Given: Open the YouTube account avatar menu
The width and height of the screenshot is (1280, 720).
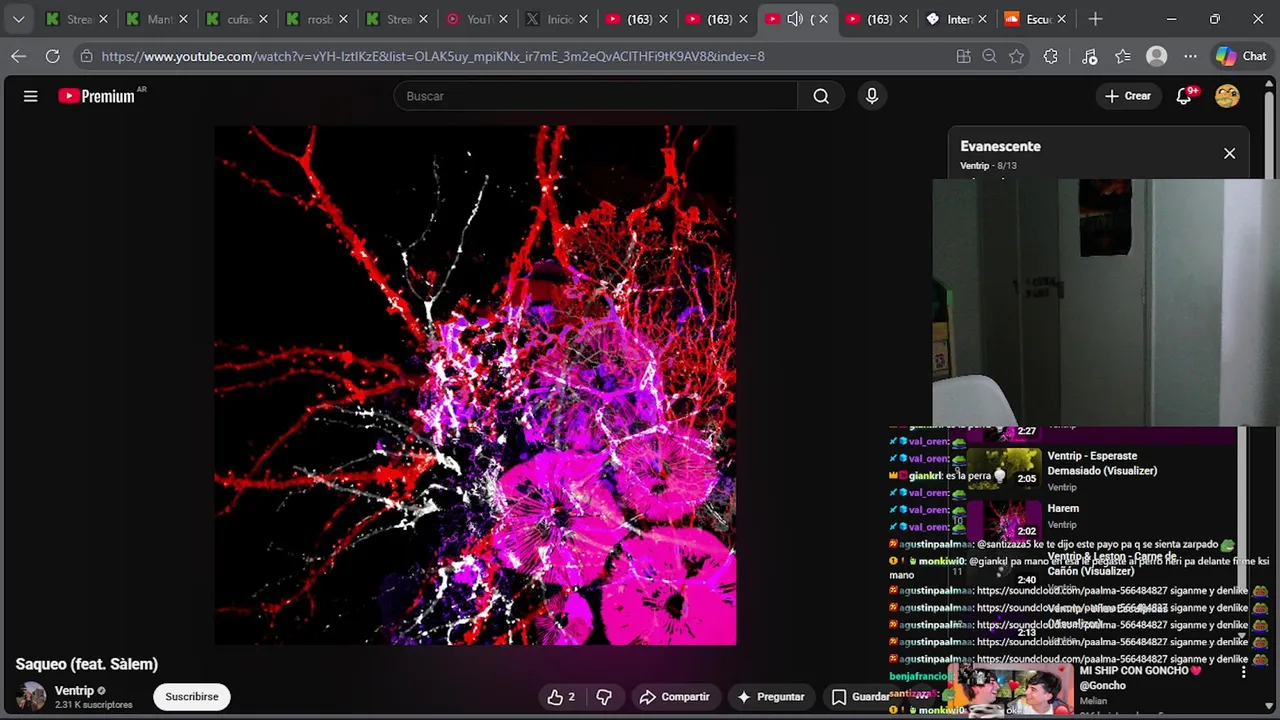Looking at the screenshot, I should click(1227, 96).
